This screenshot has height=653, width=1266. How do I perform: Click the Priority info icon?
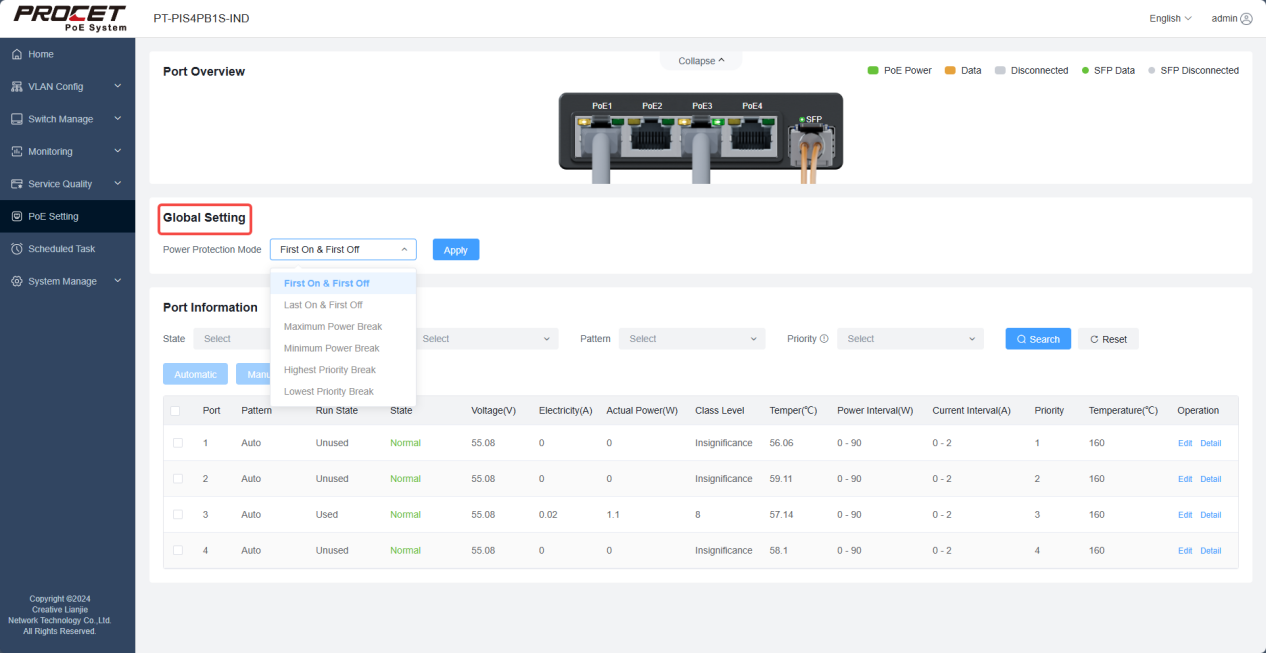pos(824,339)
